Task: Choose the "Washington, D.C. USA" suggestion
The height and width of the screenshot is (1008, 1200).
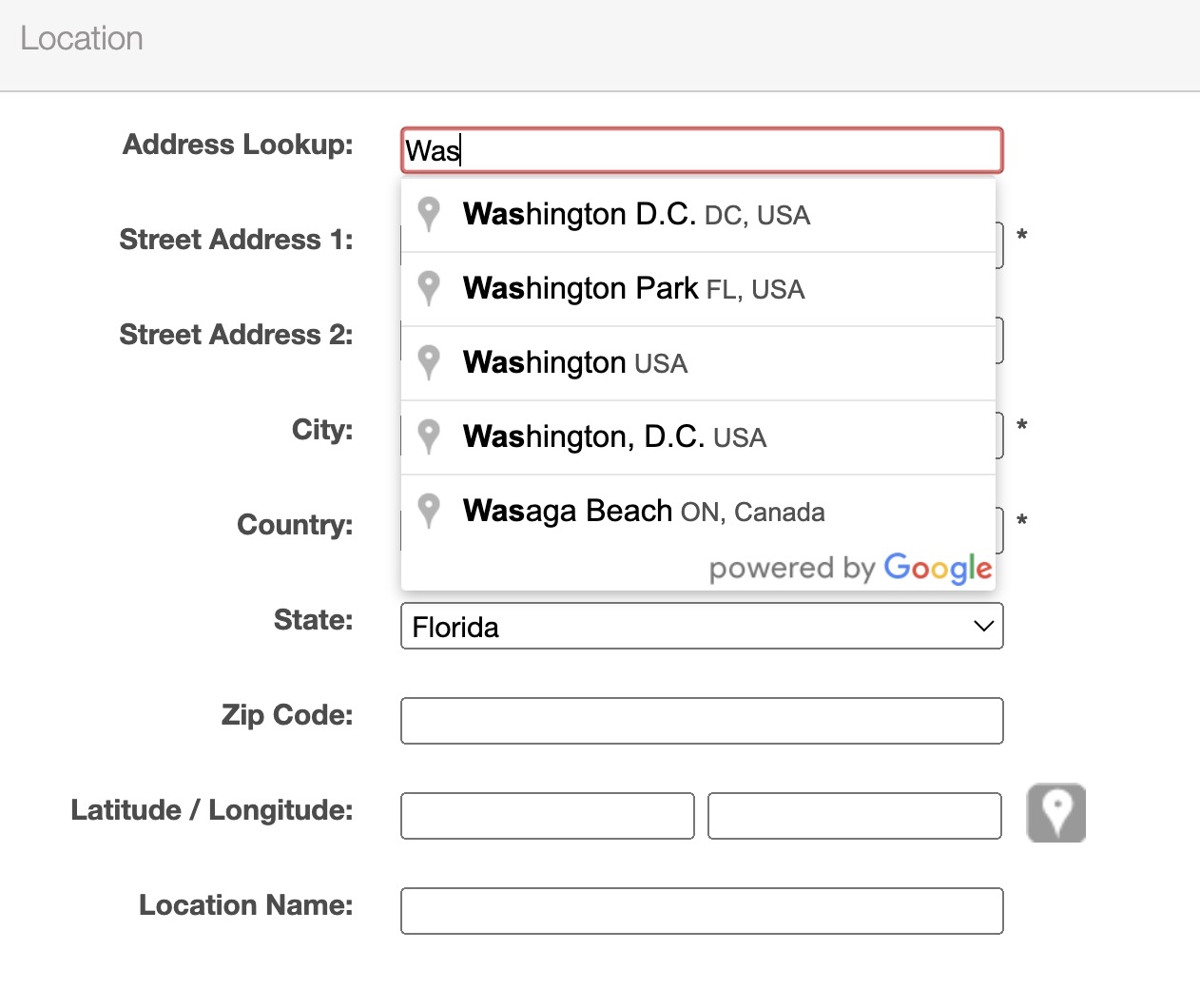Action: [x=614, y=437]
